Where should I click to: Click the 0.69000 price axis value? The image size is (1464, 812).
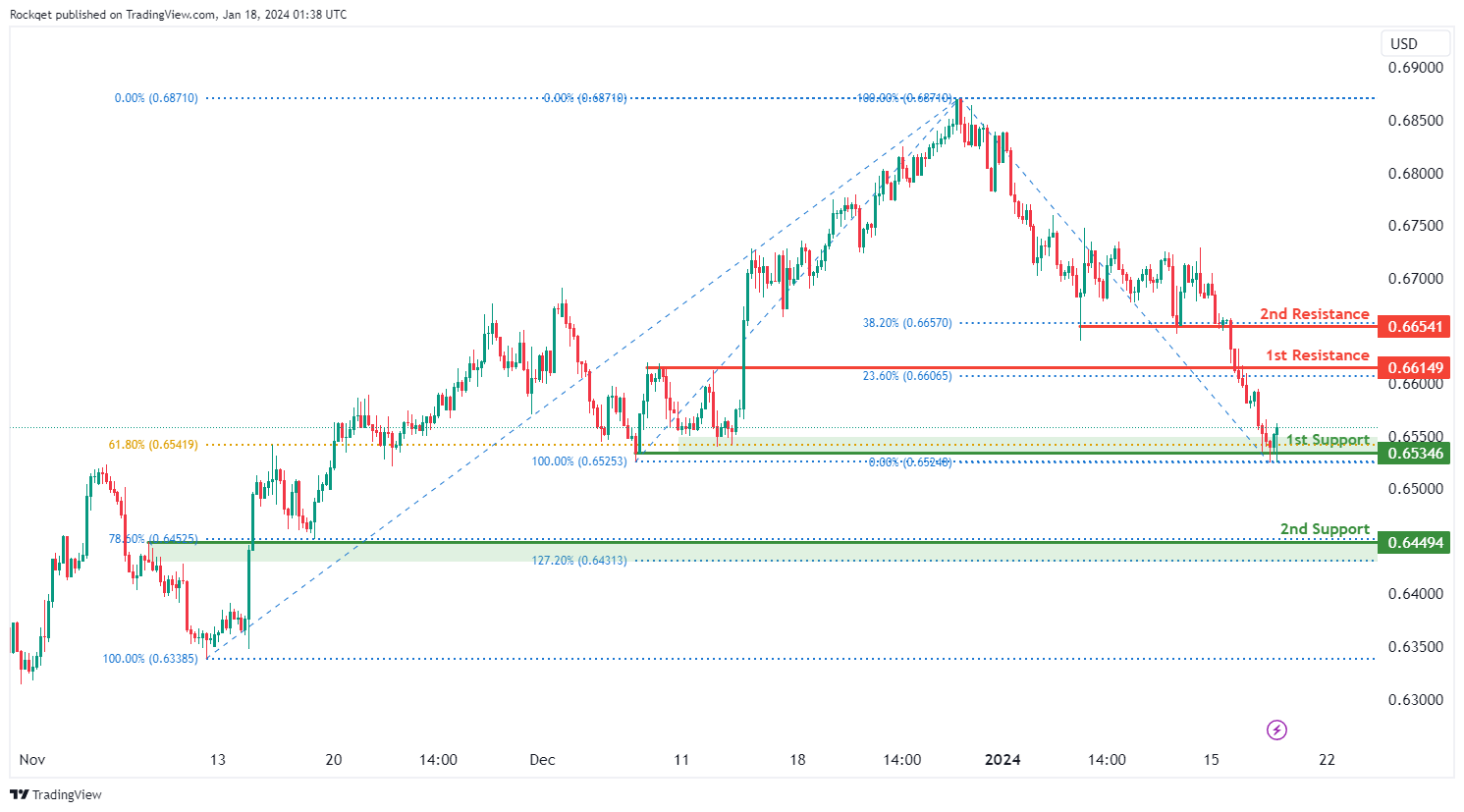pyautogui.click(x=1415, y=68)
